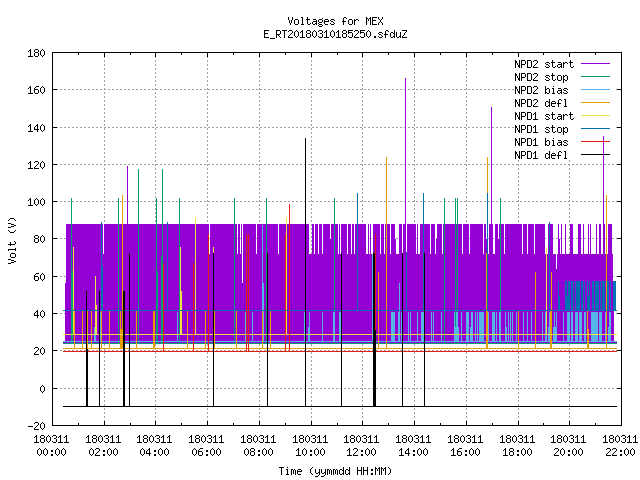Select the NPD2 start legend label
The image size is (640, 480).
coord(544,64)
